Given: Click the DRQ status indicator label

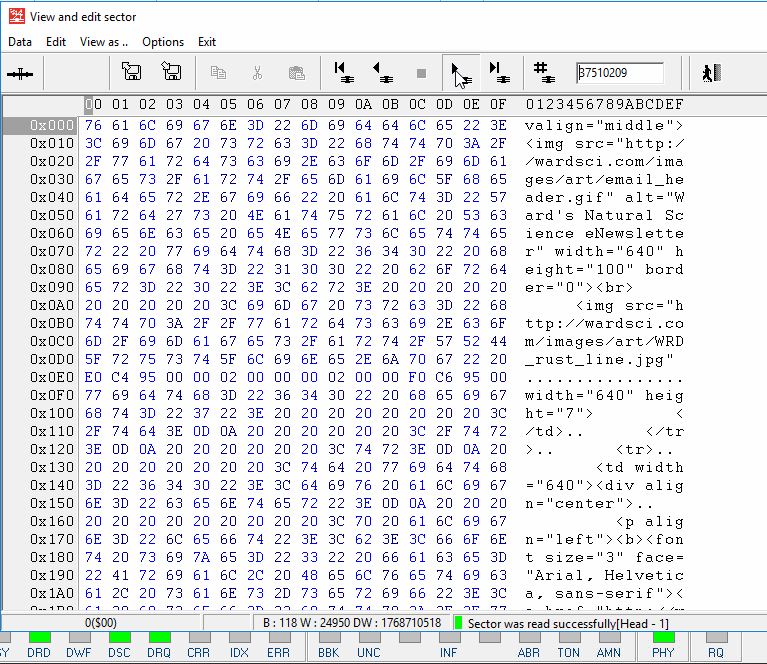Looking at the screenshot, I should click(159, 653).
